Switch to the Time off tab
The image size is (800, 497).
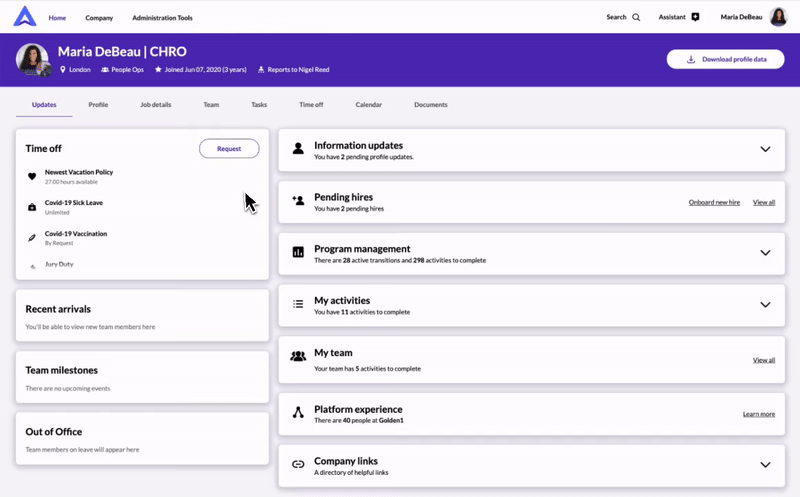point(311,105)
